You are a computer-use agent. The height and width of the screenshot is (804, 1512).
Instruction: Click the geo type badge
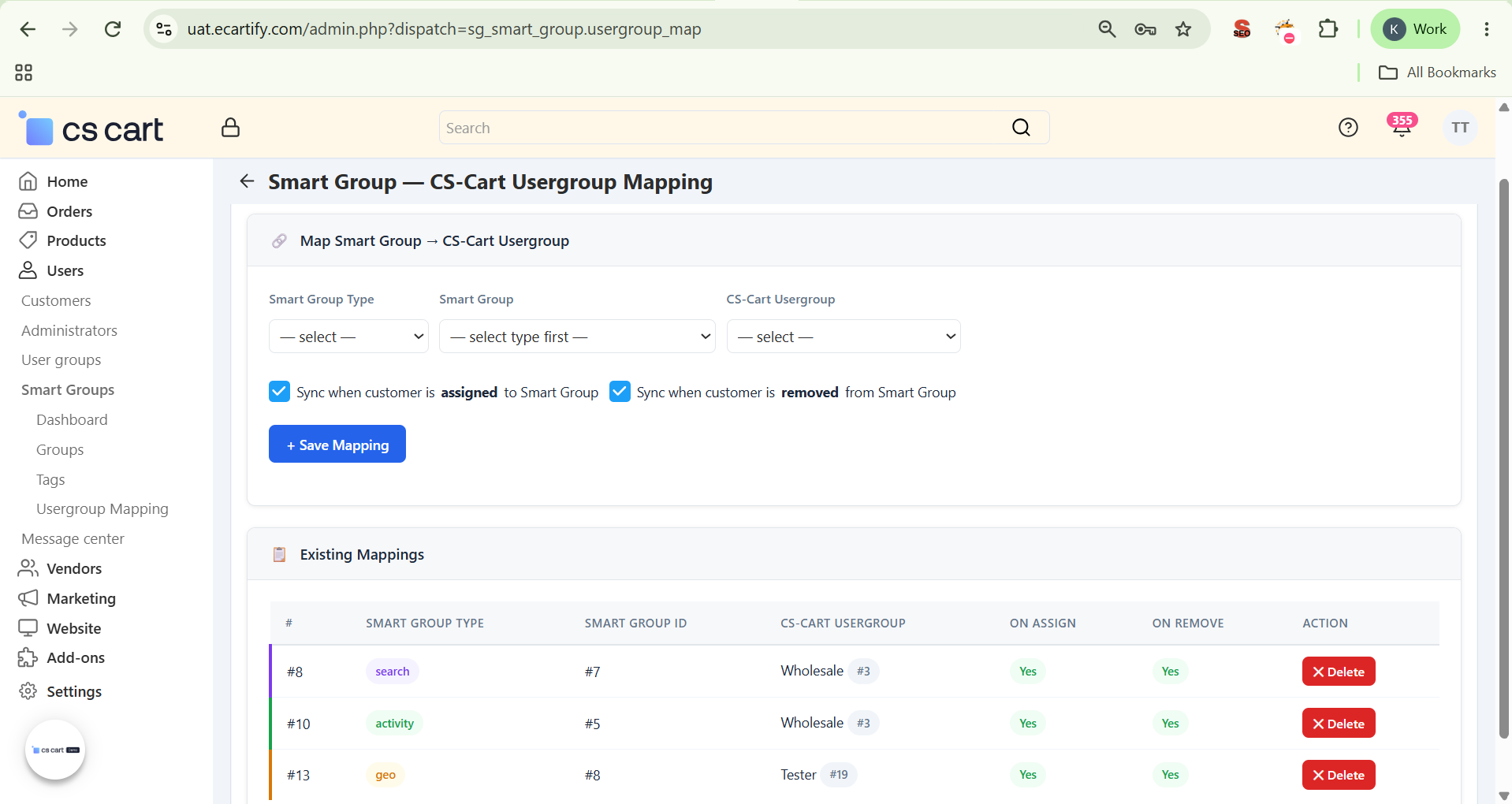click(385, 775)
